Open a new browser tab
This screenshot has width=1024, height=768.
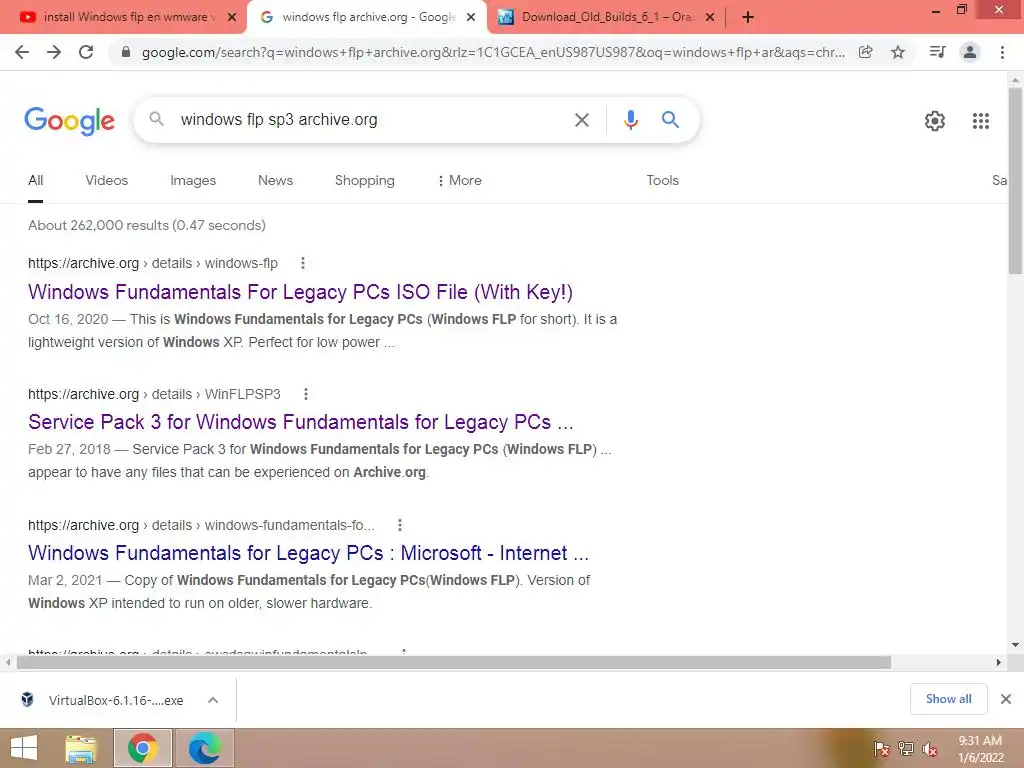pyautogui.click(x=748, y=18)
